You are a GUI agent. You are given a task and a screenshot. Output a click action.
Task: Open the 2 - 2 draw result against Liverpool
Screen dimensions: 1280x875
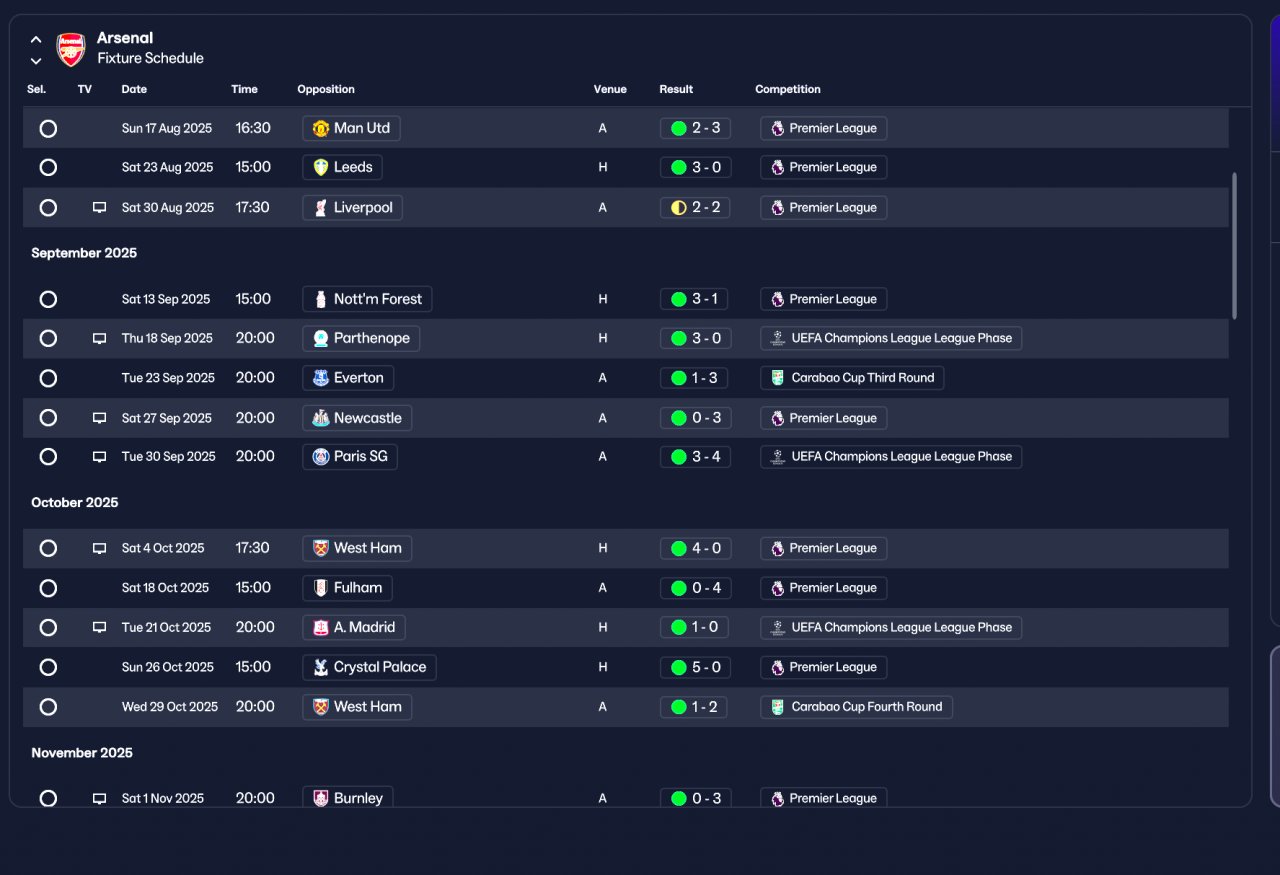pos(695,207)
